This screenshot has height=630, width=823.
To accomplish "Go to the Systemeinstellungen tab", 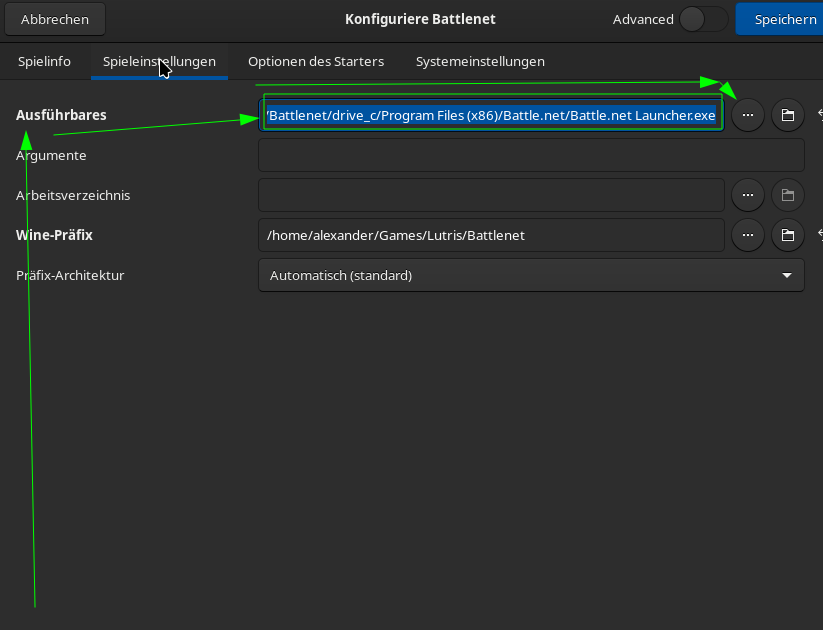I will tap(480, 61).
